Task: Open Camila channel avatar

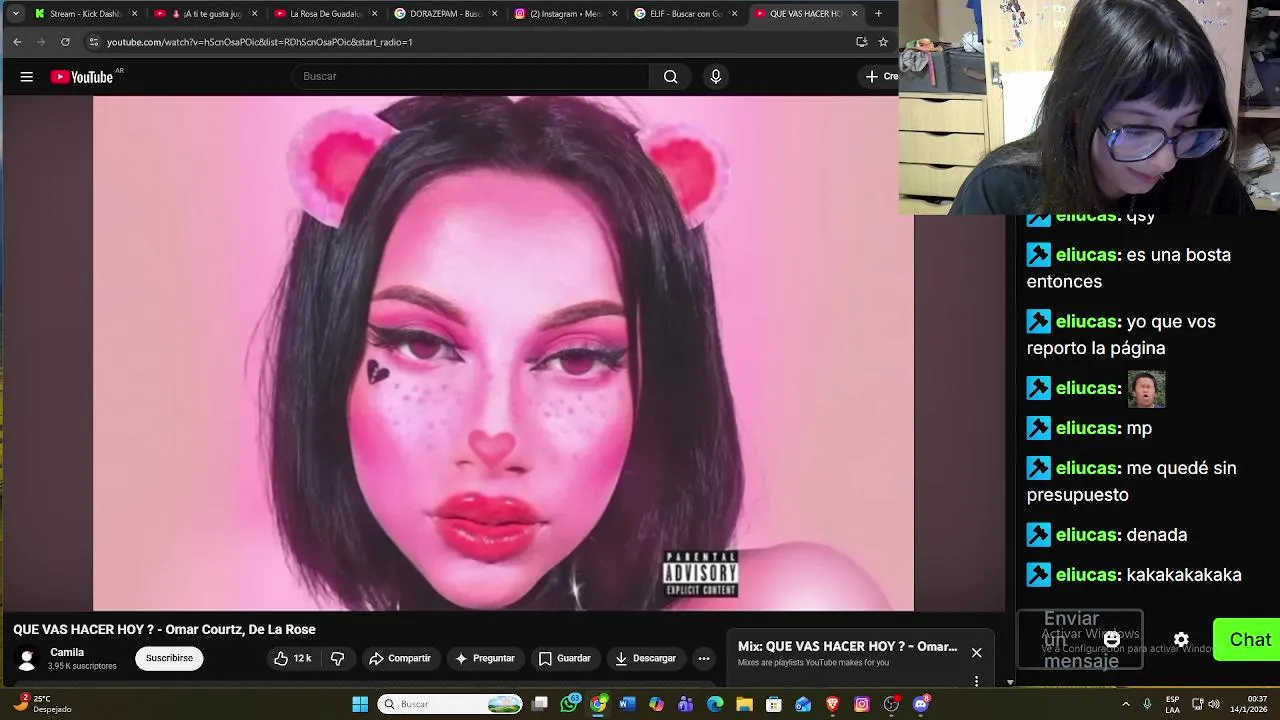Action: click(27, 659)
